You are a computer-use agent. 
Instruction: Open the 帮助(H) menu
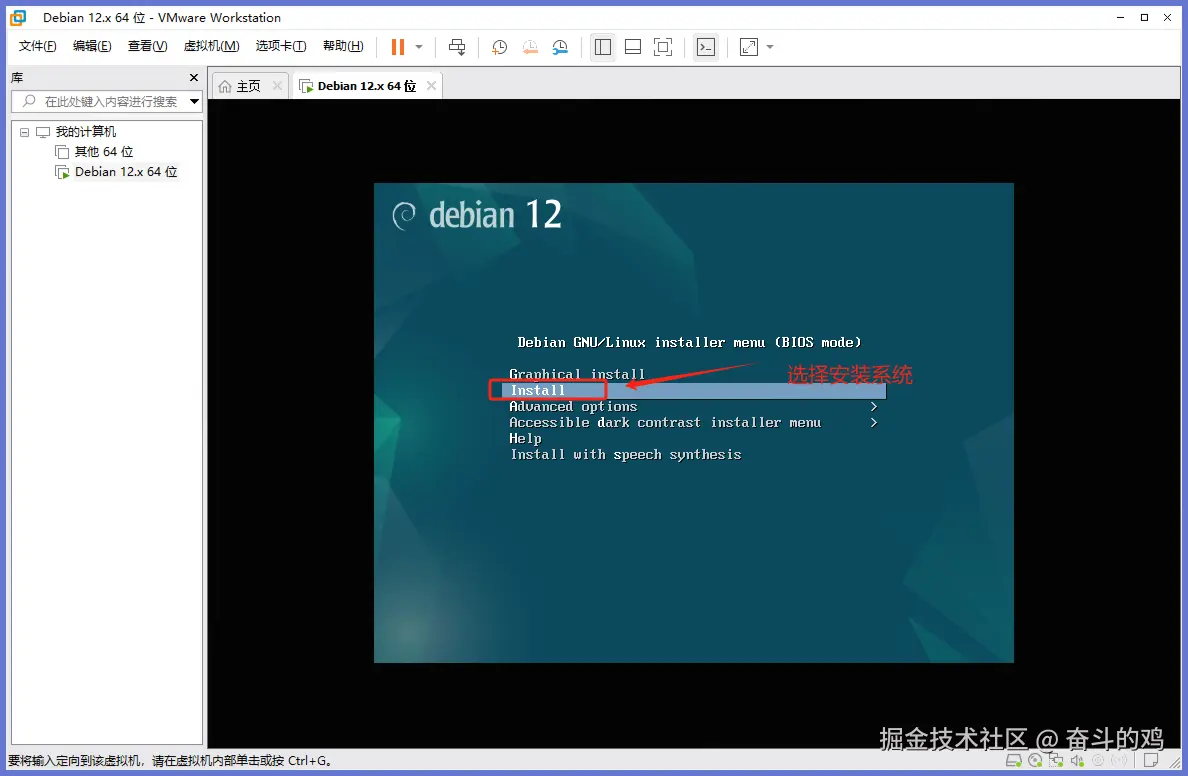[342, 46]
